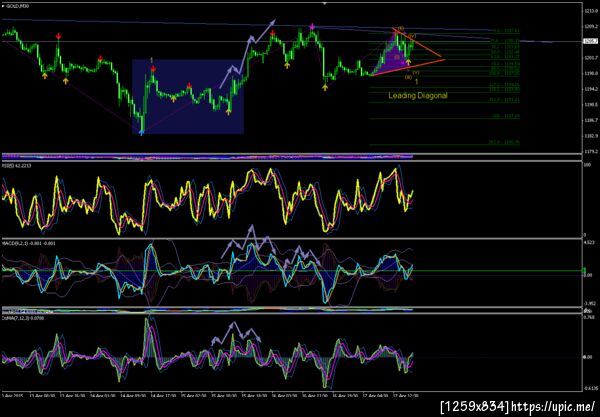600x417 pixels.
Task: Click the 1213.0 price scale label
Action: pyautogui.click(x=589, y=11)
